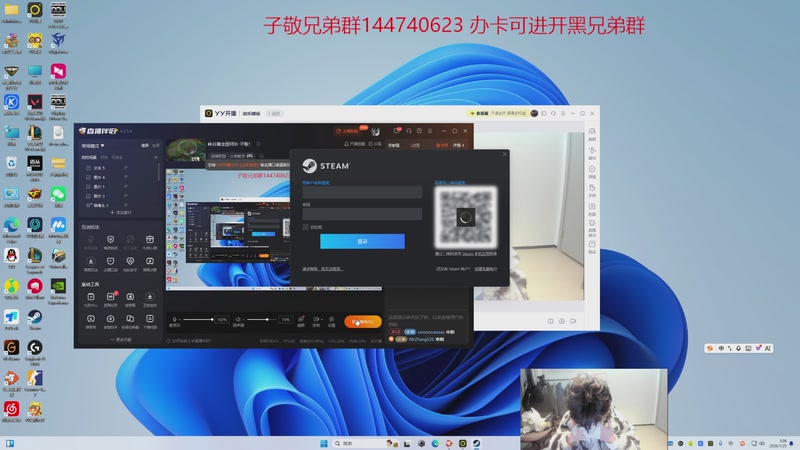Open messages icon with red badge in streaming app
The height and width of the screenshot is (450, 800).
pos(396,131)
